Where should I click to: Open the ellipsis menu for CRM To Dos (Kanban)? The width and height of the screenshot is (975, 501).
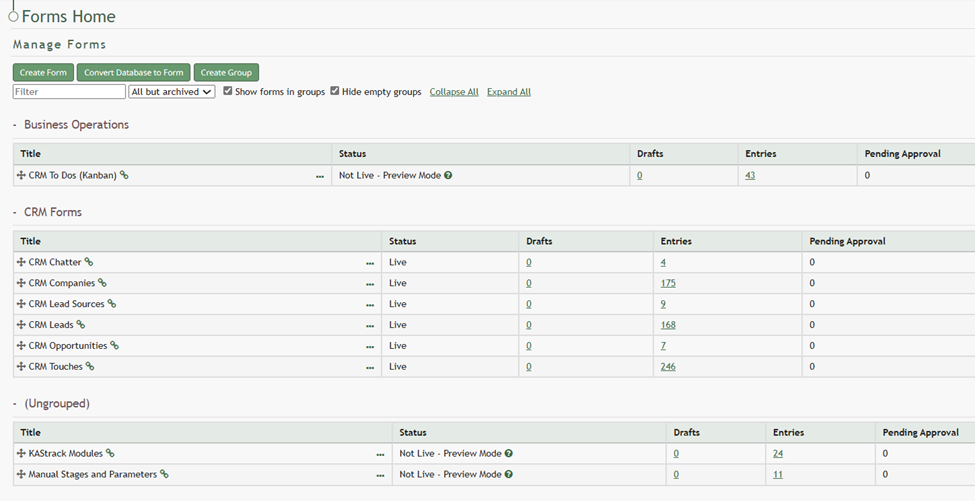coord(320,176)
